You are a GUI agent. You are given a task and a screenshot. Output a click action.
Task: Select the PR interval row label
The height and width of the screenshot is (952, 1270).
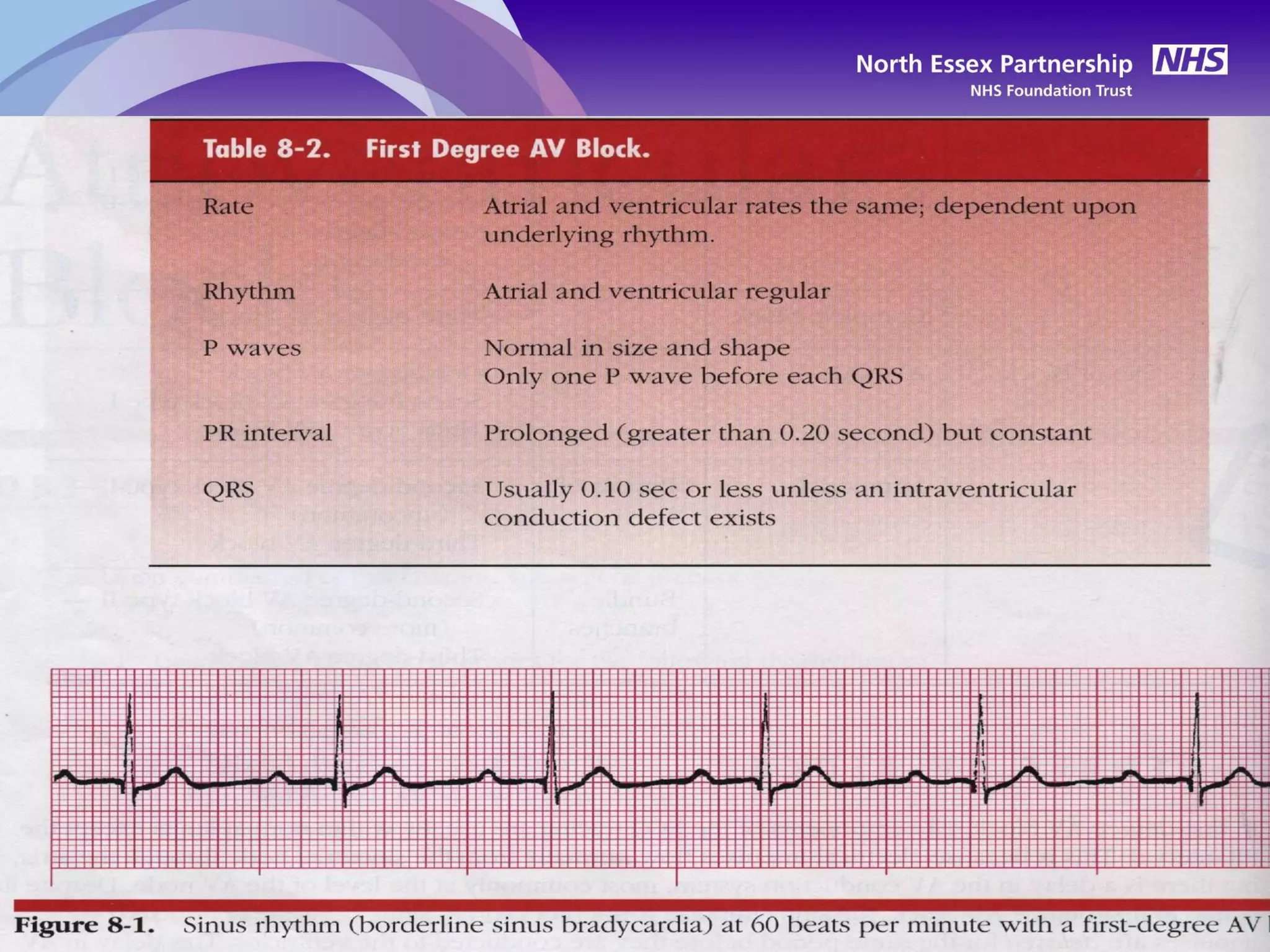coord(267,433)
